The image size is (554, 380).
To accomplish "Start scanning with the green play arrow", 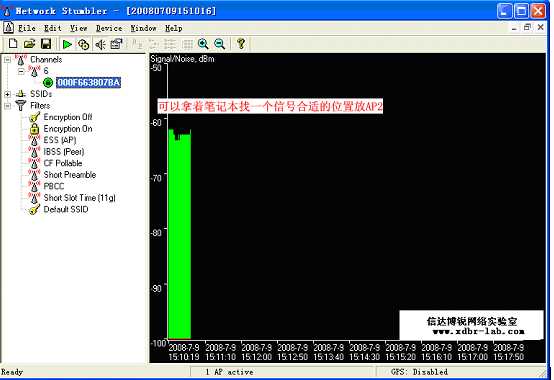I will pos(67,44).
